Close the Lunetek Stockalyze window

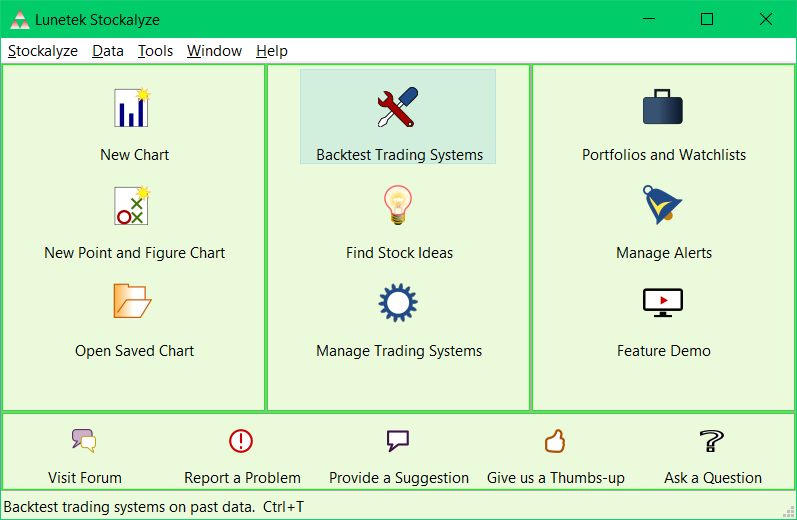tap(765, 19)
